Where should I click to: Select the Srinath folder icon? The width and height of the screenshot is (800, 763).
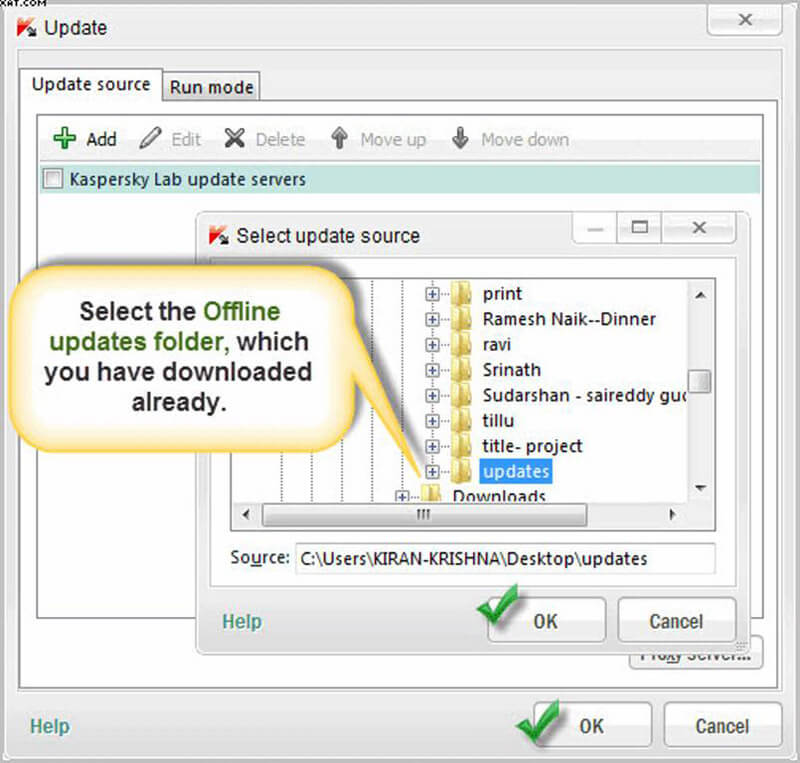point(462,370)
